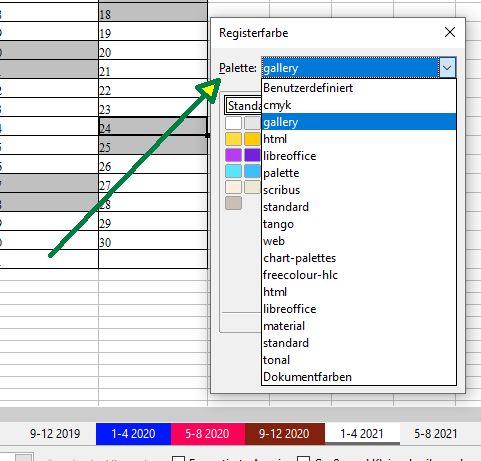Screen dimensions: 481x461
Task: Pick html entry directly below gallery
Action: [359, 139]
